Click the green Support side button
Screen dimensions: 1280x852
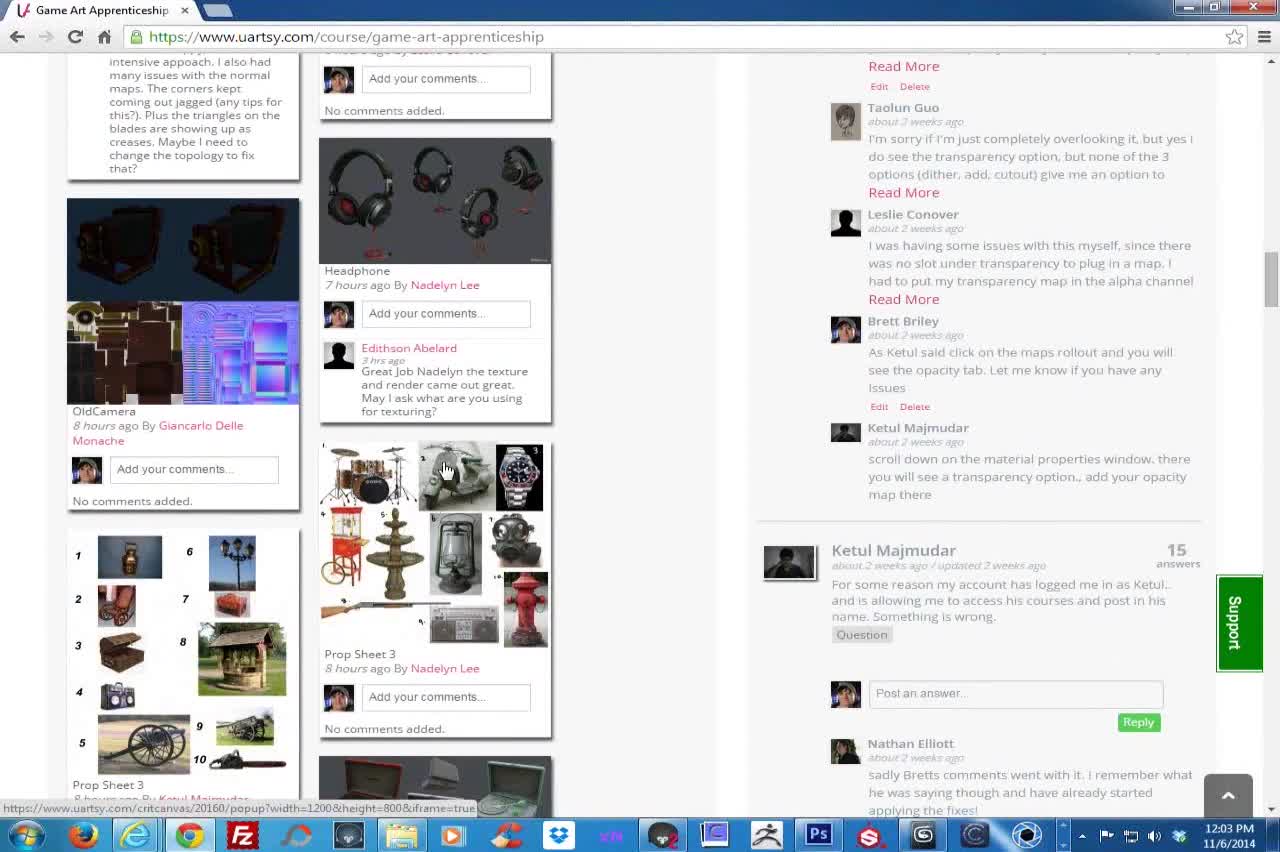[1239, 623]
